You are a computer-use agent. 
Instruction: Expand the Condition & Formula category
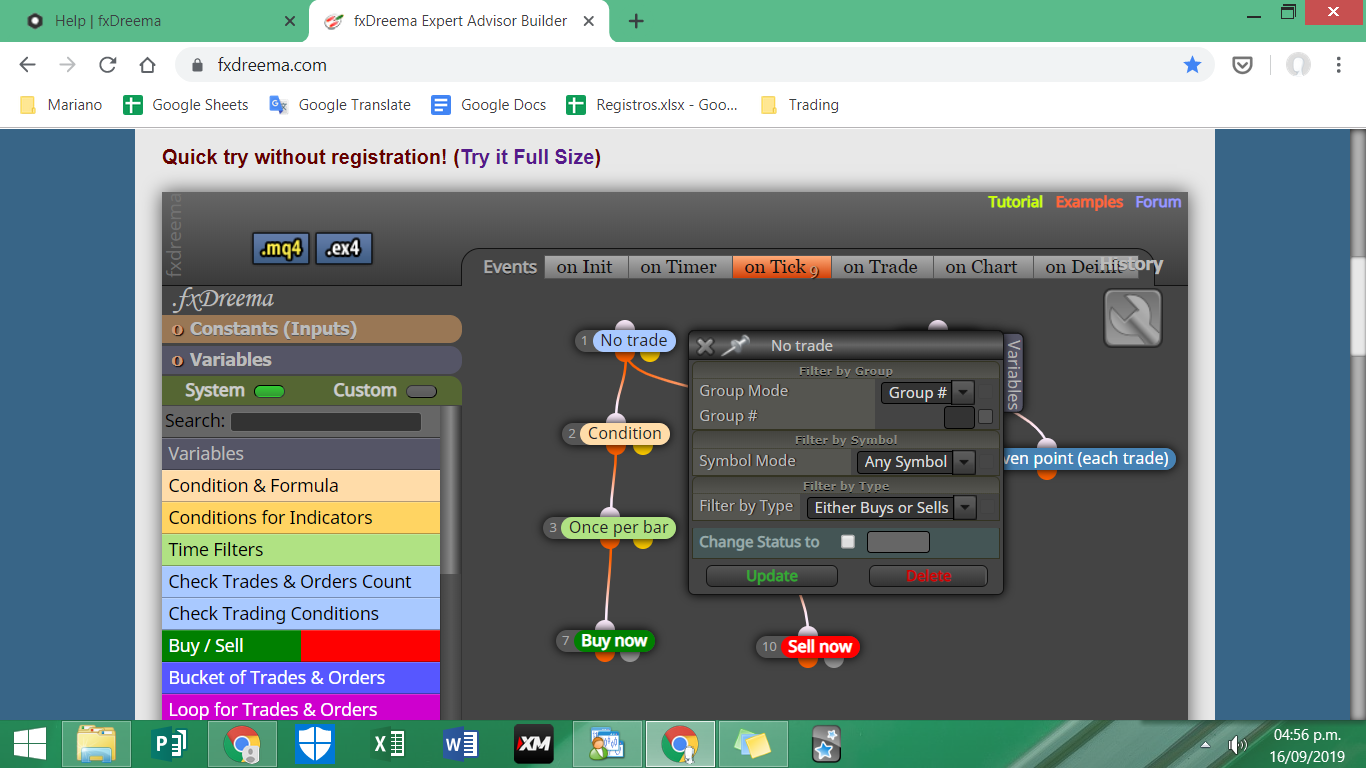click(301, 486)
